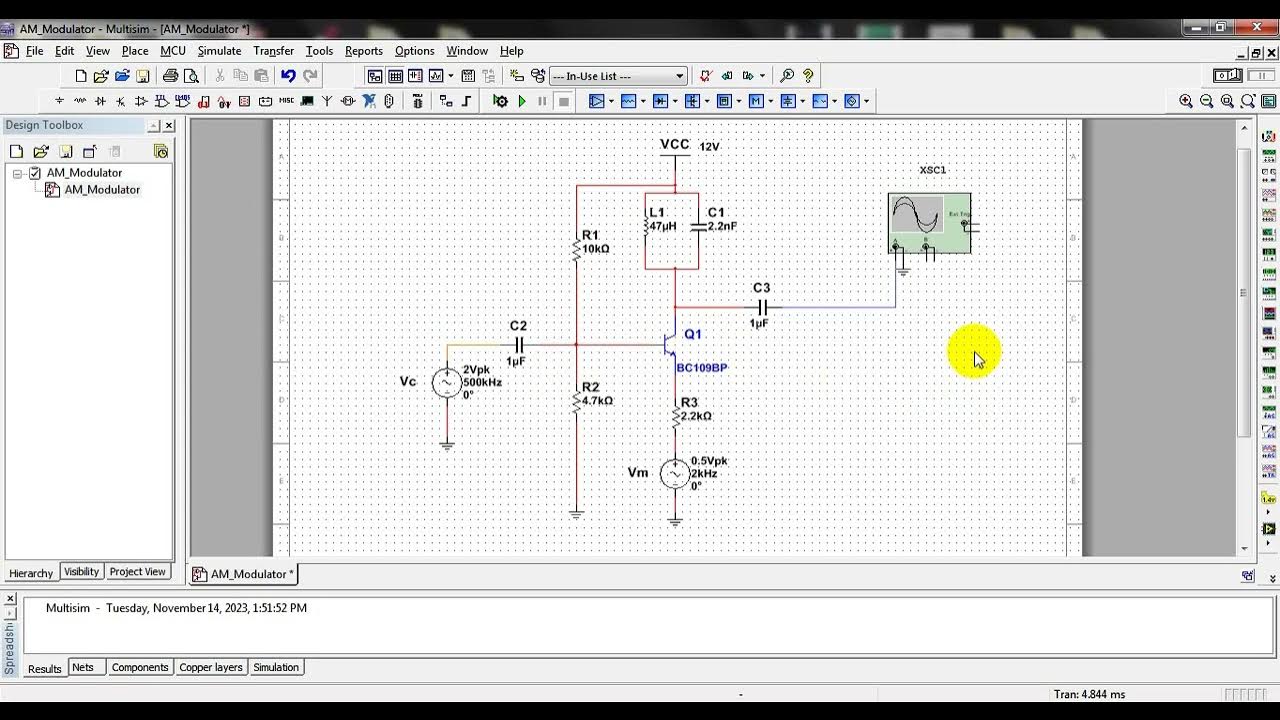Click the Find magnifier icon
The image size is (1280, 720).
click(787, 75)
